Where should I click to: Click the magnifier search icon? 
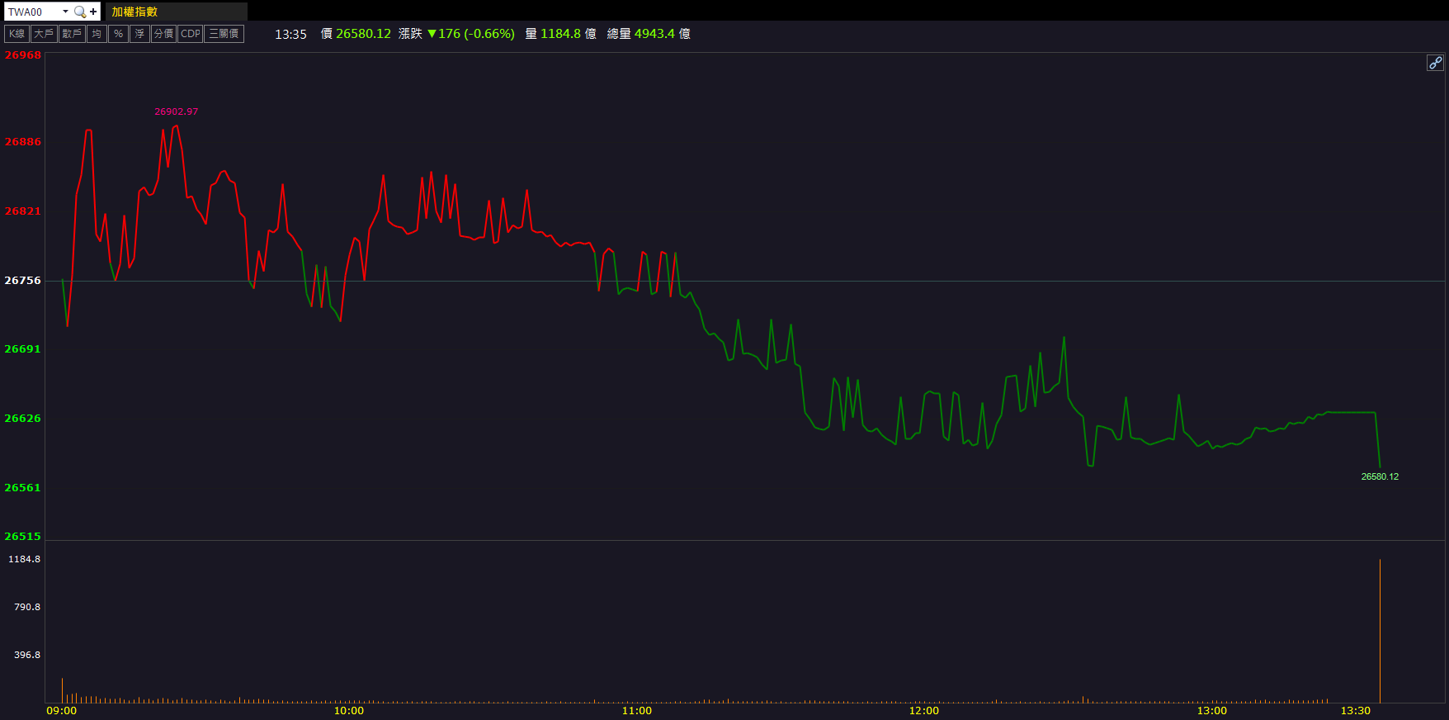[x=80, y=12]
